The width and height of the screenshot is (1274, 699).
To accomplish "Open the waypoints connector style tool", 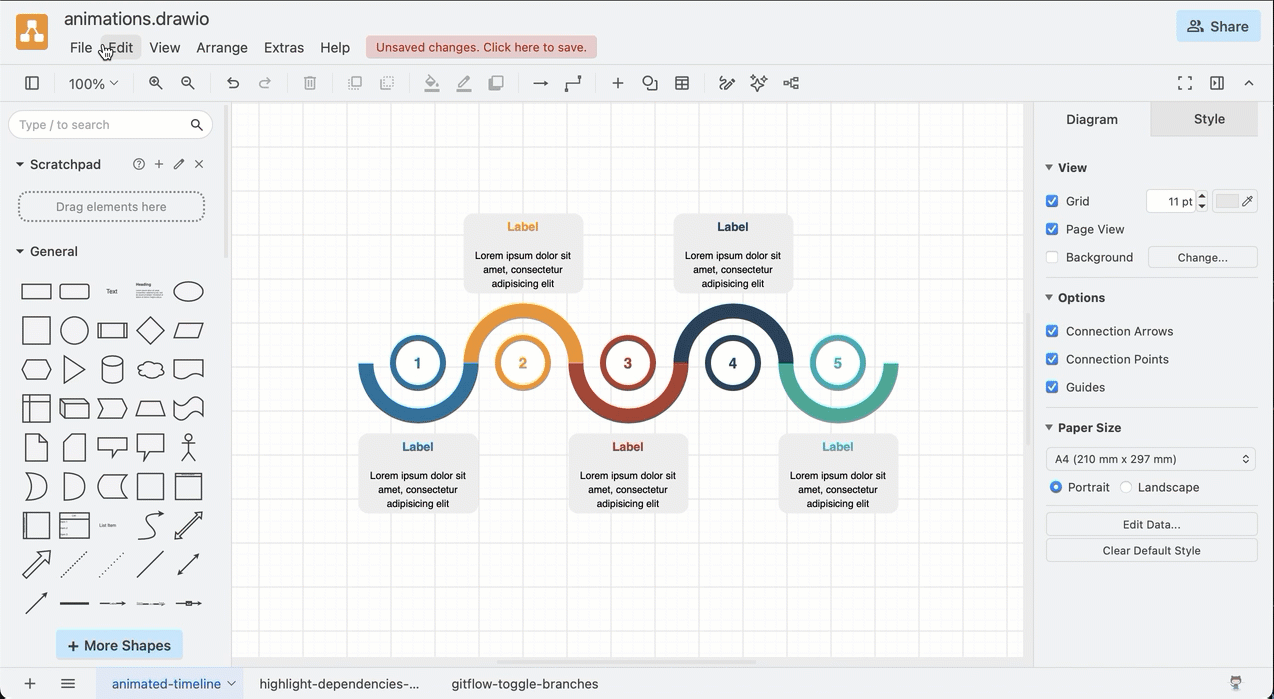I will [x=573, y=83].
